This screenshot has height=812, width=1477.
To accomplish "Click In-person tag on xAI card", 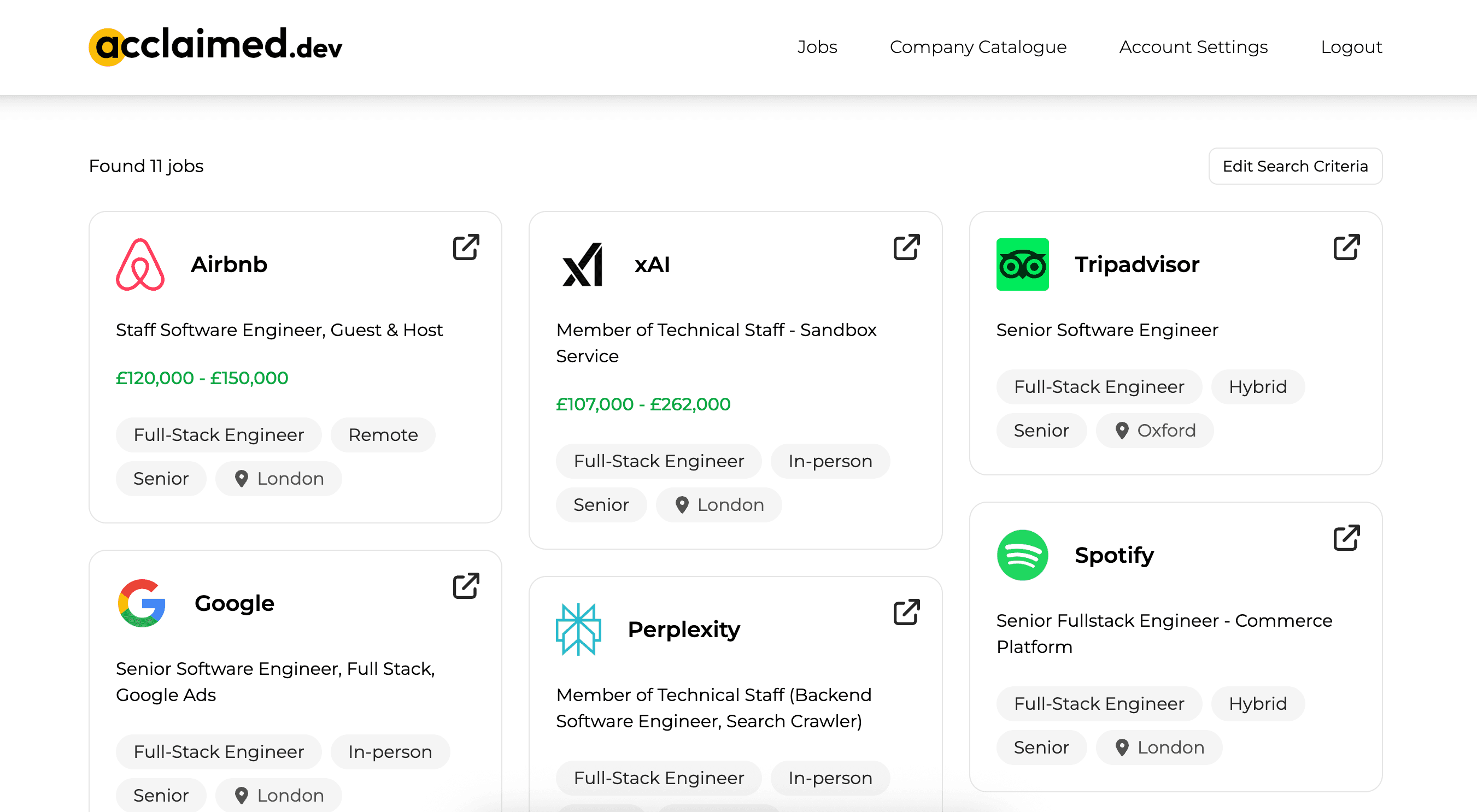I will tap(830, 461).
